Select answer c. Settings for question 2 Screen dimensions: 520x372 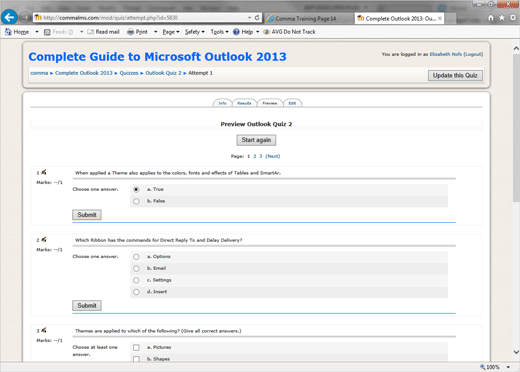point(136,280)
